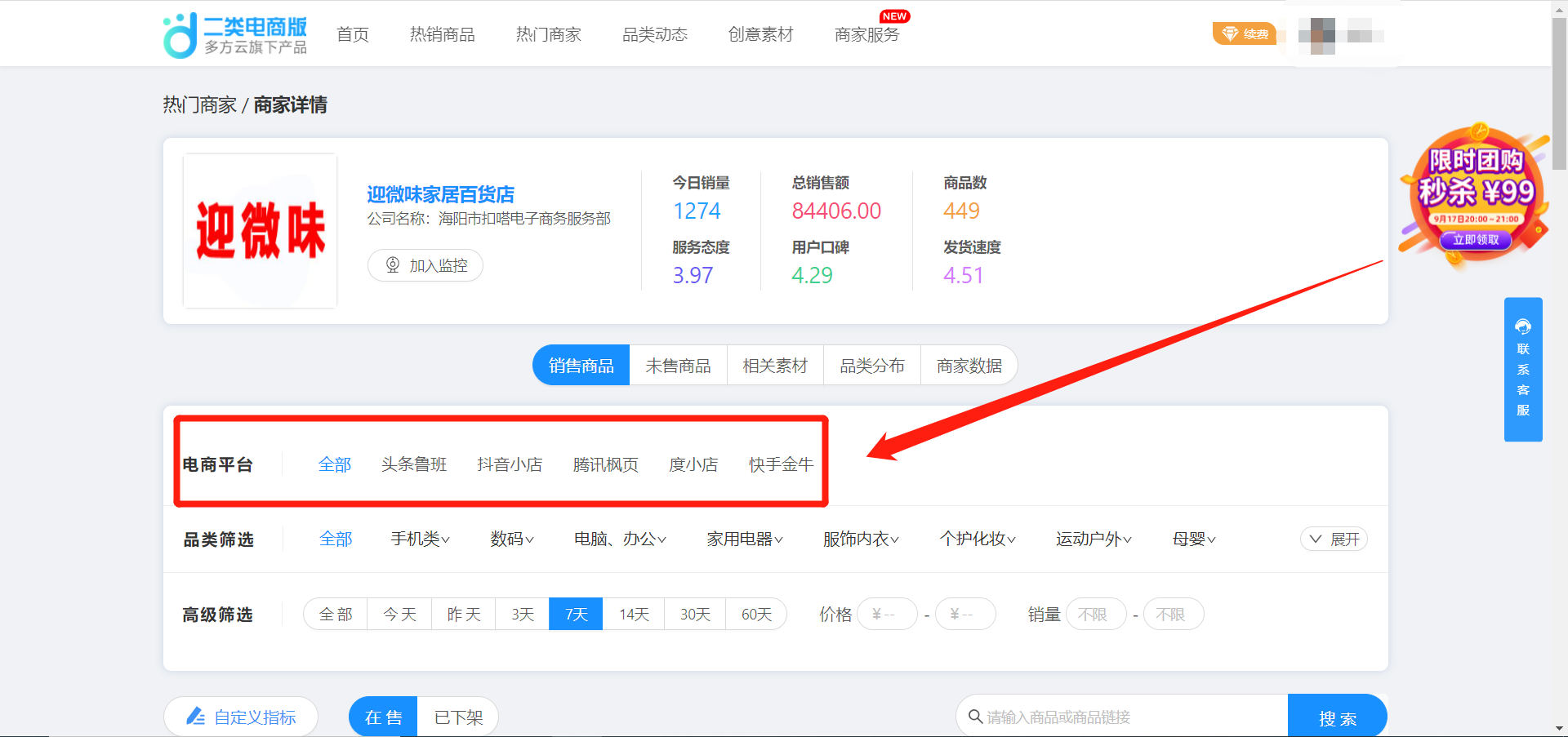Select the 今天 time range

[399, 614]
